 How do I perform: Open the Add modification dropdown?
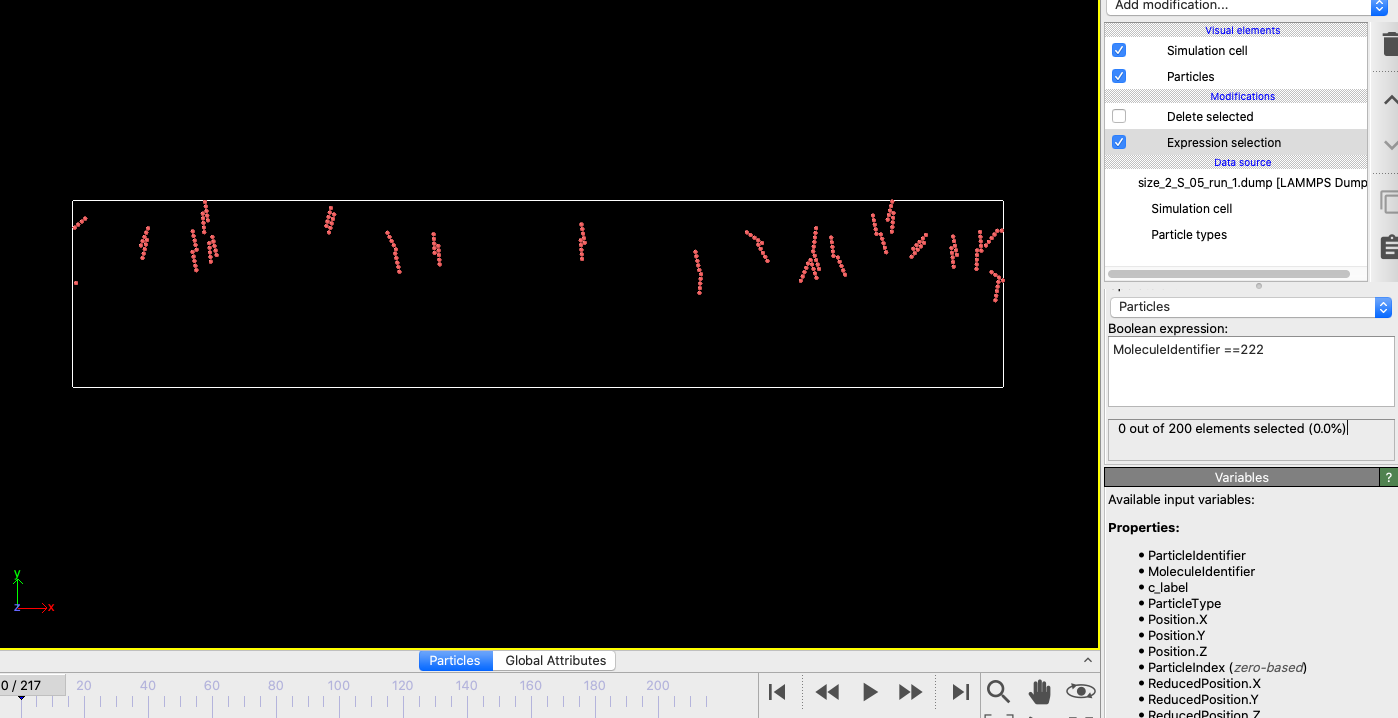click(x=1240, y=6)
